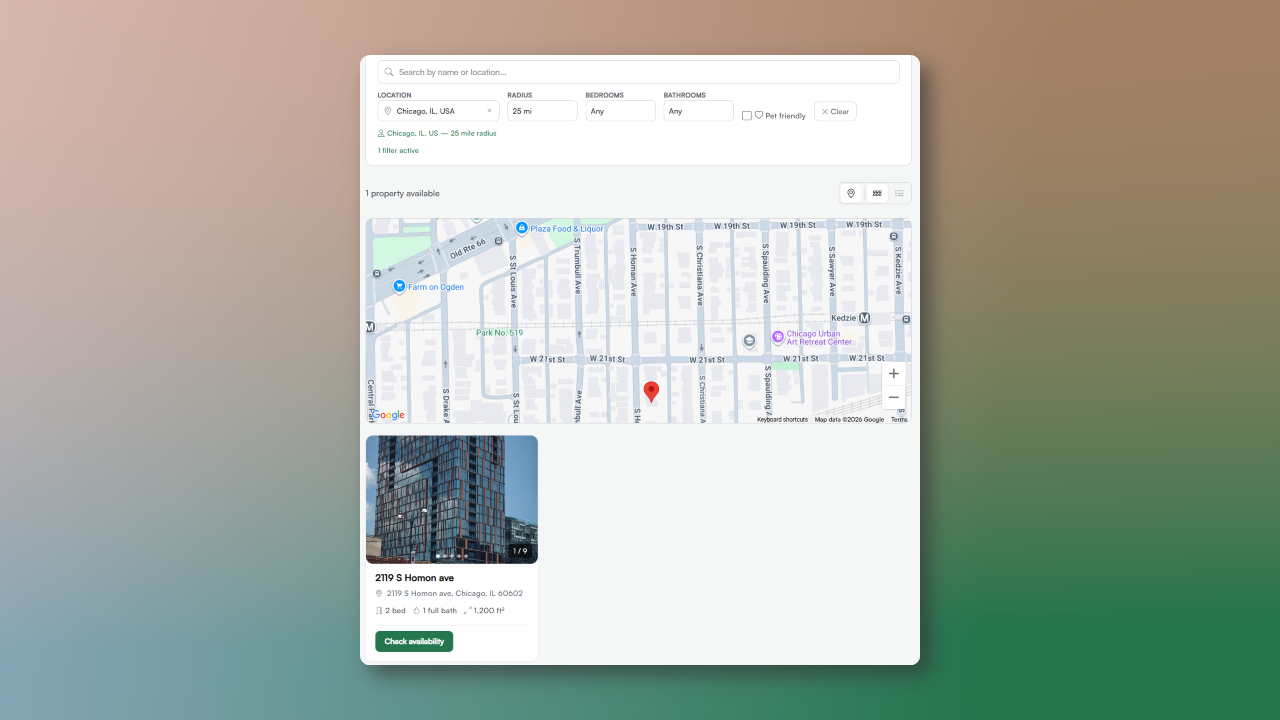Click the Kedzie metro station icon
This screenshot has height=720, width=1280.
865,318
